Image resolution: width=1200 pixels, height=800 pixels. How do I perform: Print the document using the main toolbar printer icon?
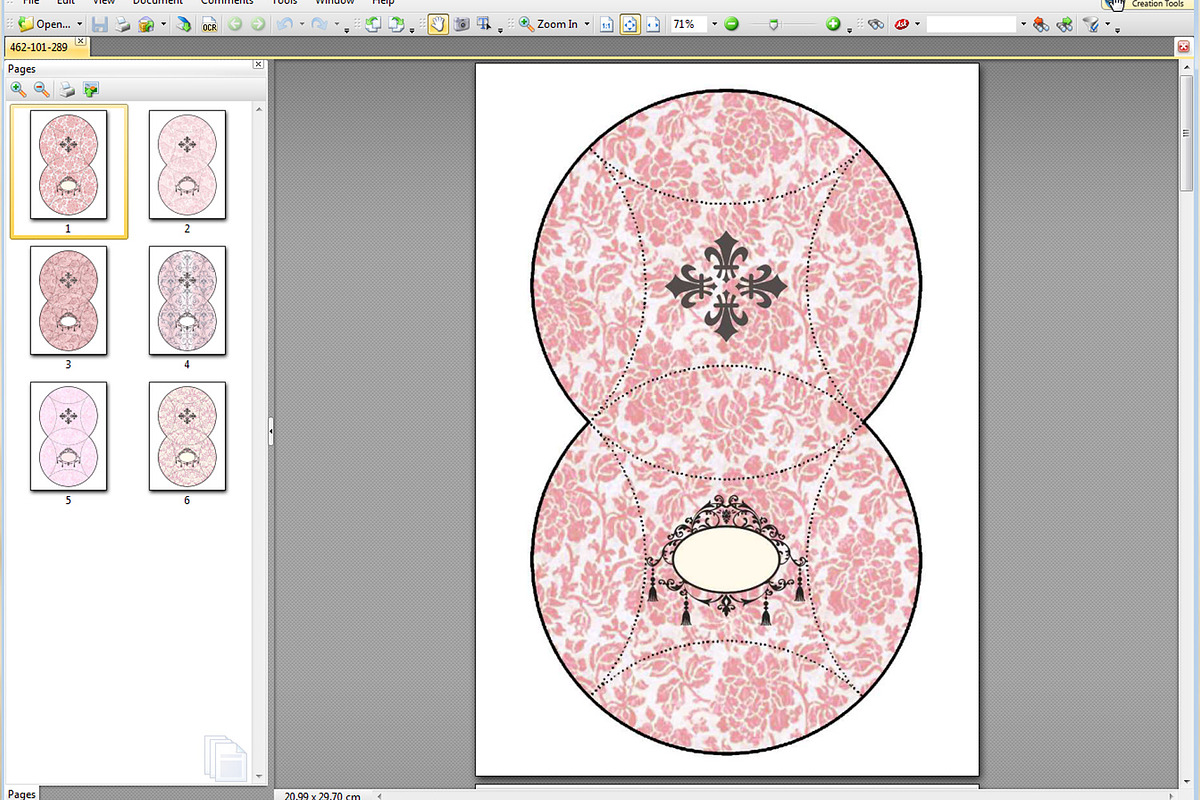pos(122,24)
